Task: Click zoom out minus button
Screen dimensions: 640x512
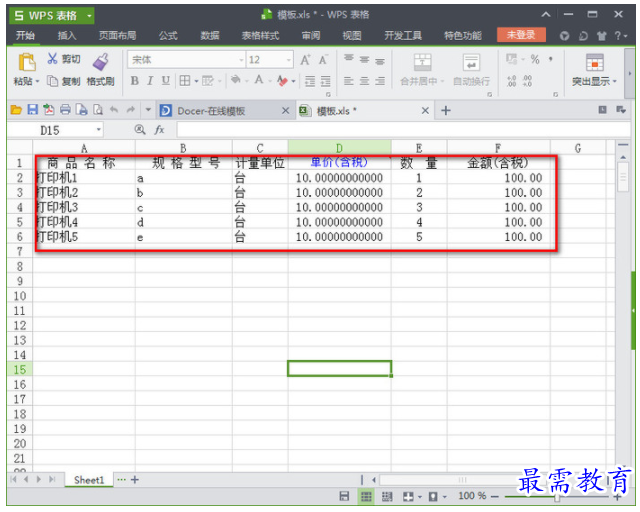Action: (495, 496)
